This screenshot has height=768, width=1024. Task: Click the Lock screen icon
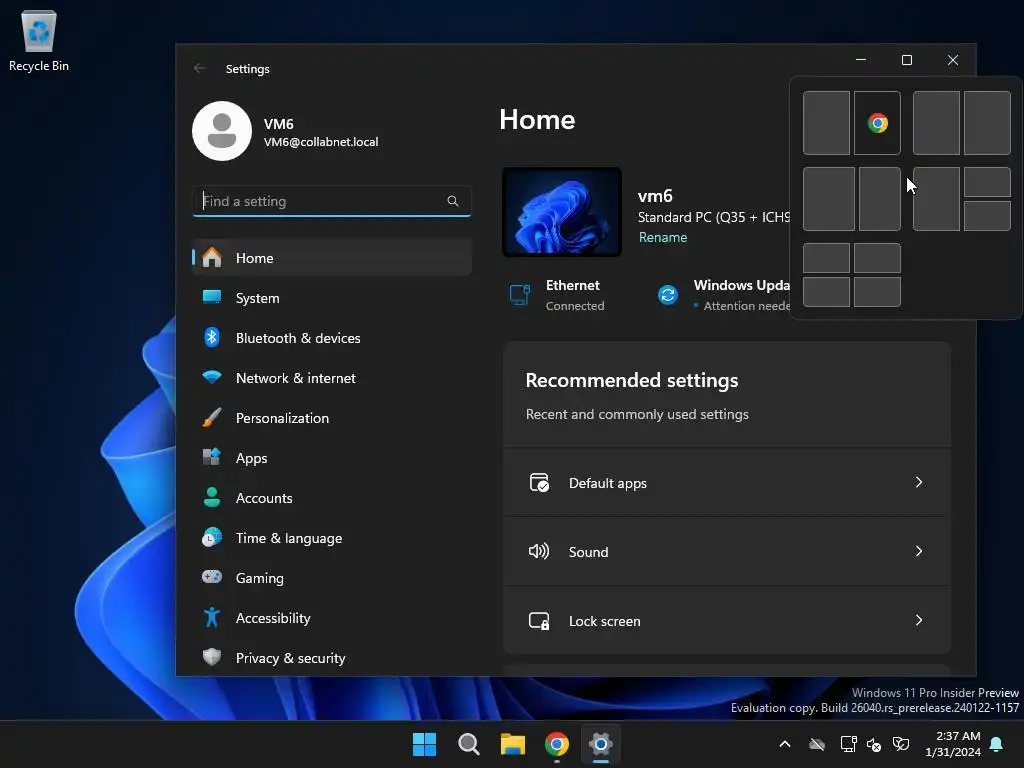[x=539, y=620]
